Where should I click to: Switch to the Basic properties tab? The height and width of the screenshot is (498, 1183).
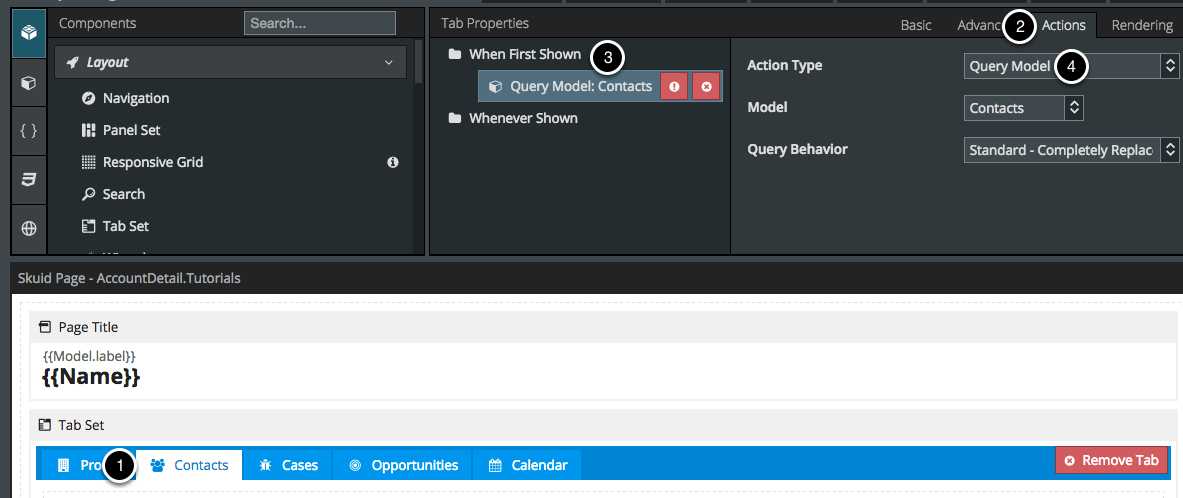[915, 25]
